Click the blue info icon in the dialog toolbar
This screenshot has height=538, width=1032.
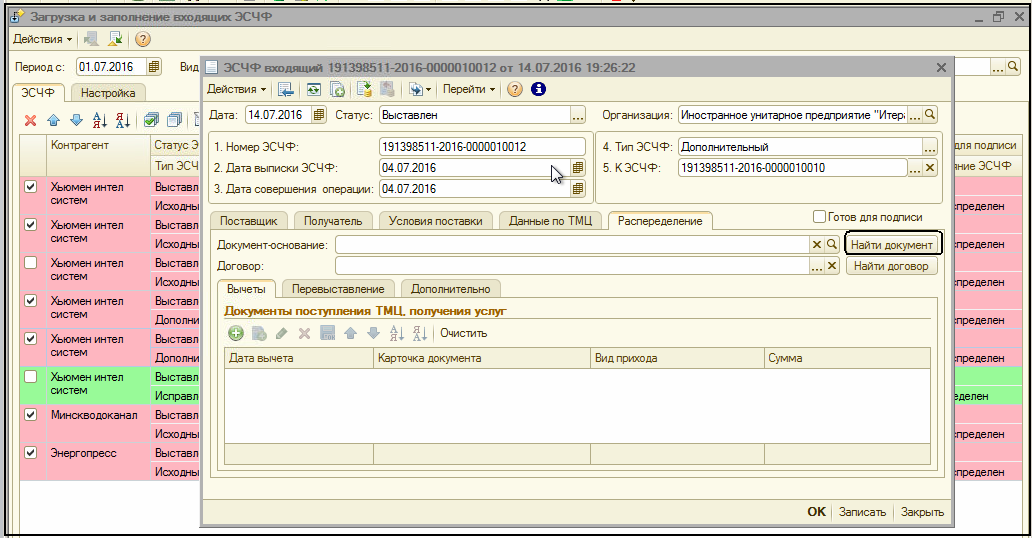click(x=538, y=89)
